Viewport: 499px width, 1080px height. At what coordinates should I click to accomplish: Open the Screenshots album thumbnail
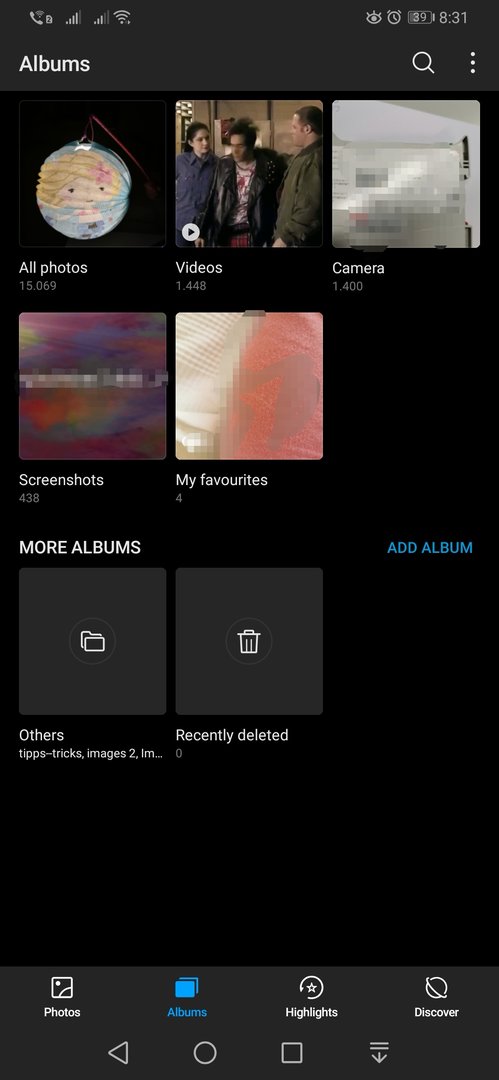tap(92, 386)
